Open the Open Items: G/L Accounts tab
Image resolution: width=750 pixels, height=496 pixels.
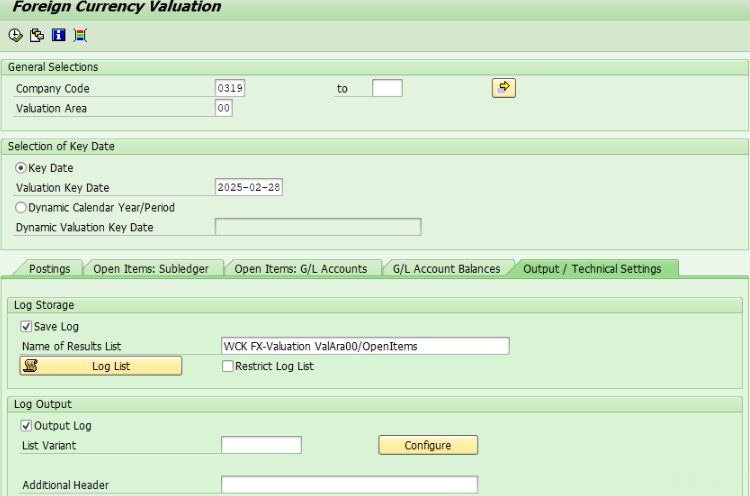pyautogui.click(x=301, y=269)
